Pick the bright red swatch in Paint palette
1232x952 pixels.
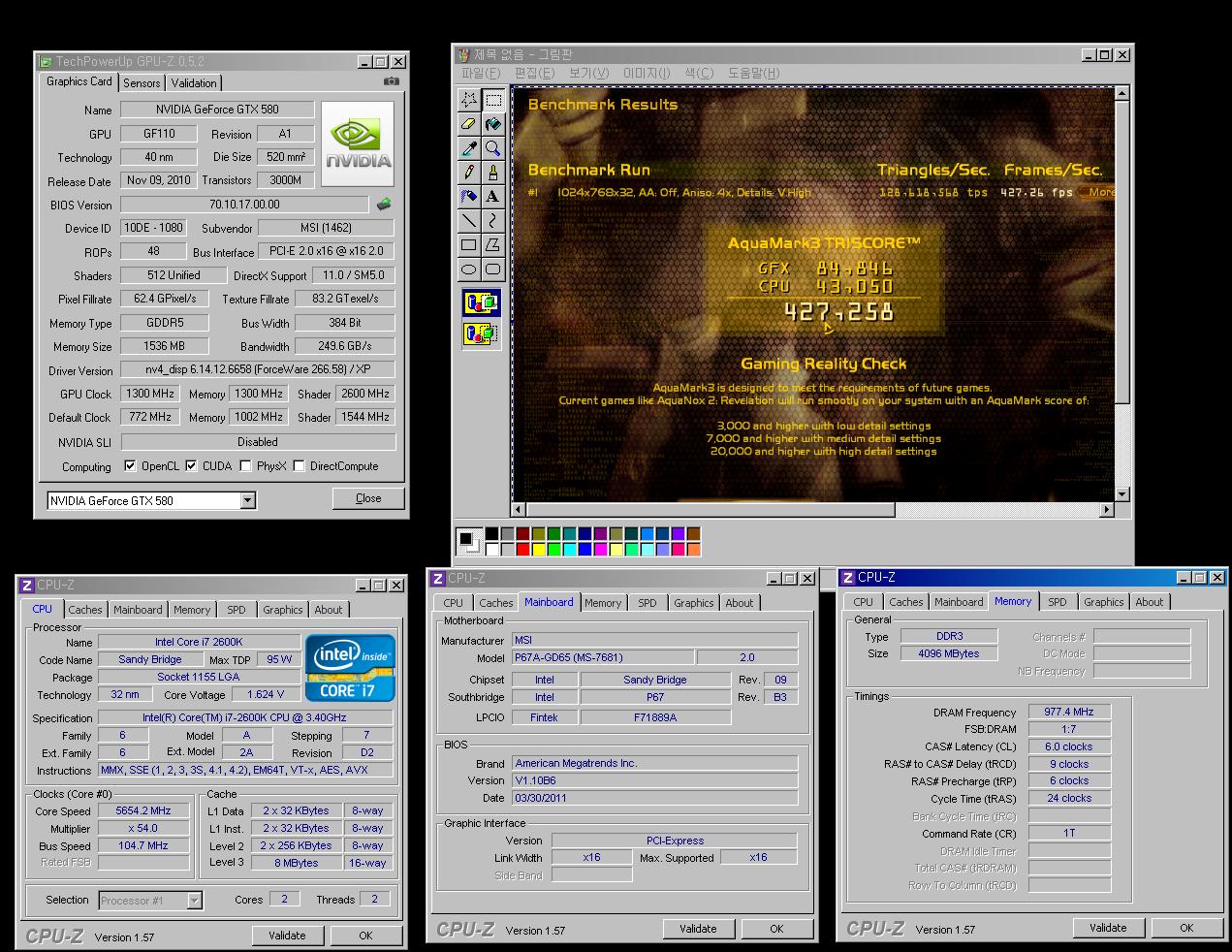[523, 550]
